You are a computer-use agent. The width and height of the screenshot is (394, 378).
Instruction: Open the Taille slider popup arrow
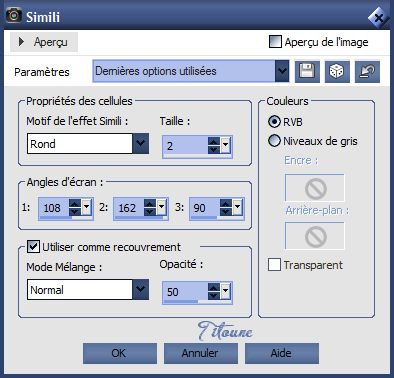225,145
